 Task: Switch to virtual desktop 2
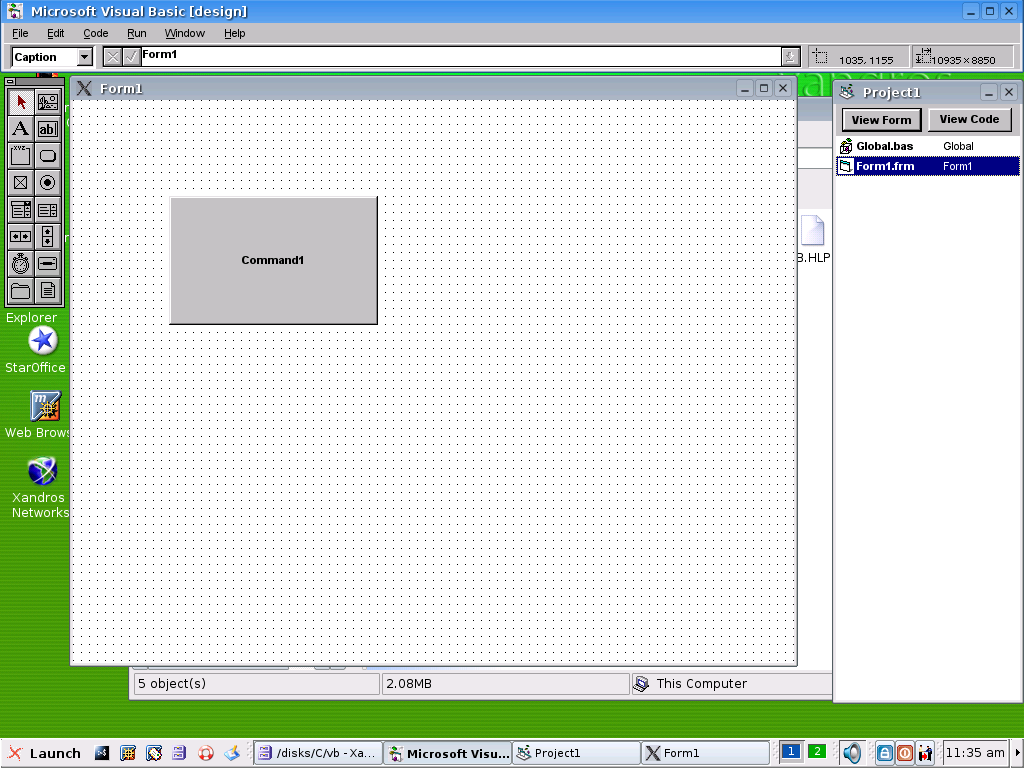817,752
